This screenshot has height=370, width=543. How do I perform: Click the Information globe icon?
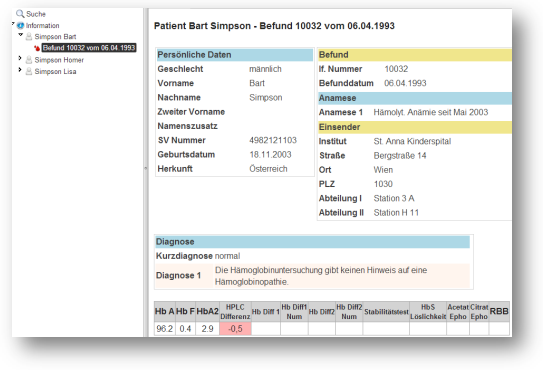(21, 25)
